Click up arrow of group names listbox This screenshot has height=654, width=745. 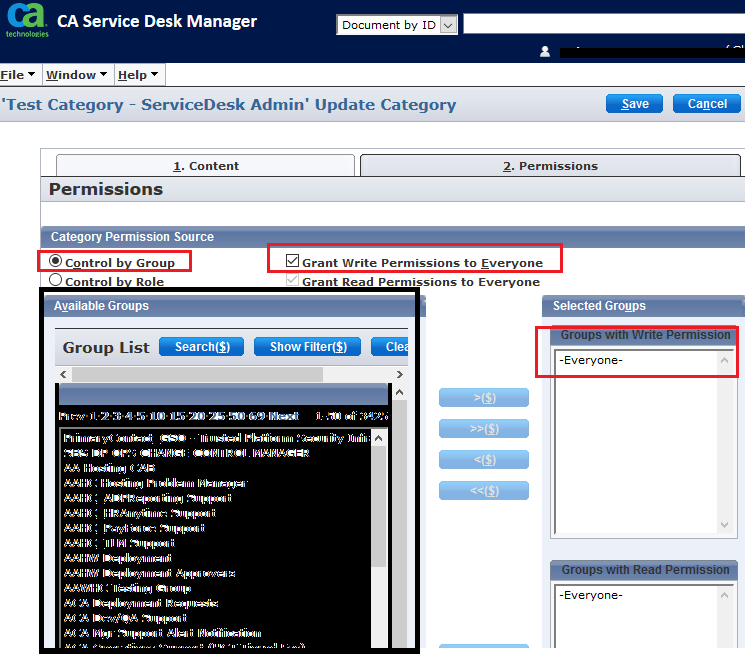tap(379, 438)
